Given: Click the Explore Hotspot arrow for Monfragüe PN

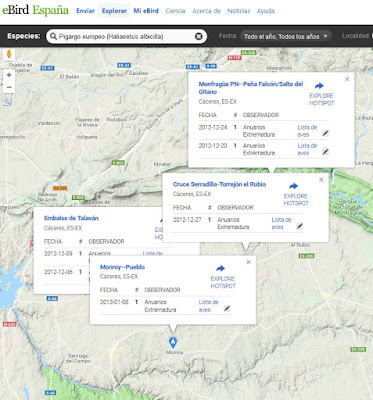Looking at the screenshot, I should [x=319, y=86].
